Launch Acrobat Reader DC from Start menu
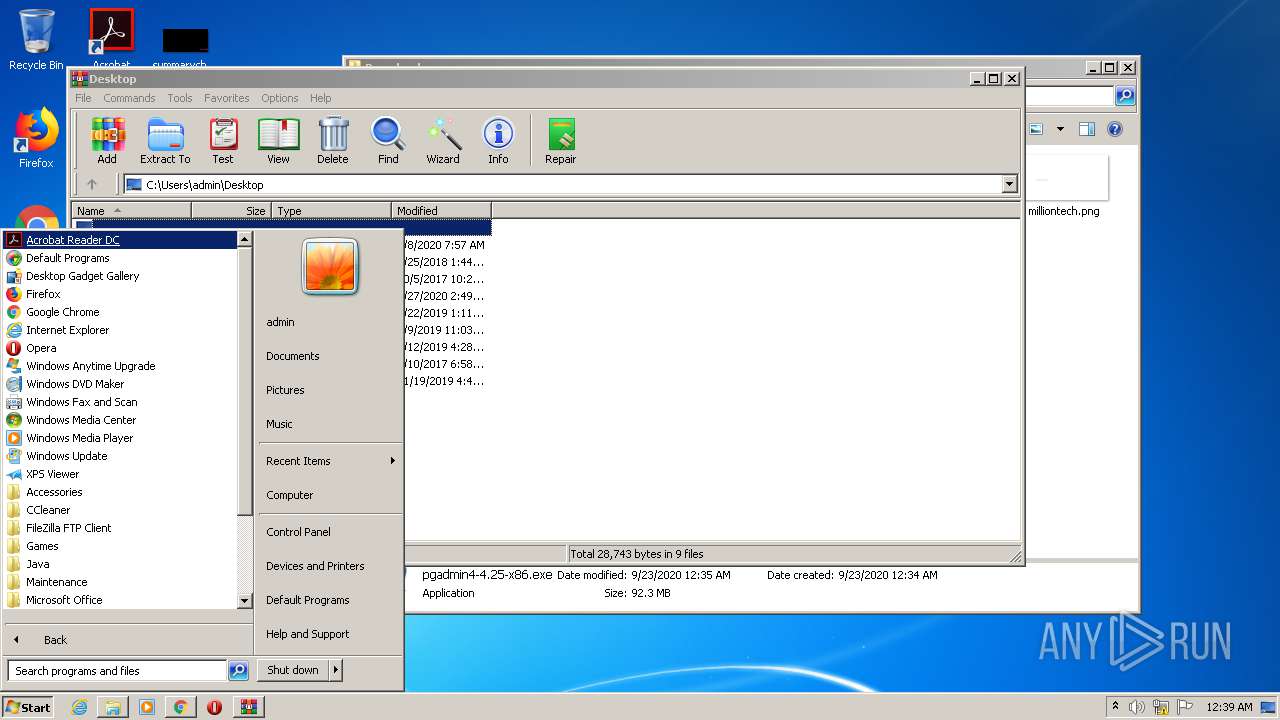The height and width of the screenshot is (720, 1280). 120,240
